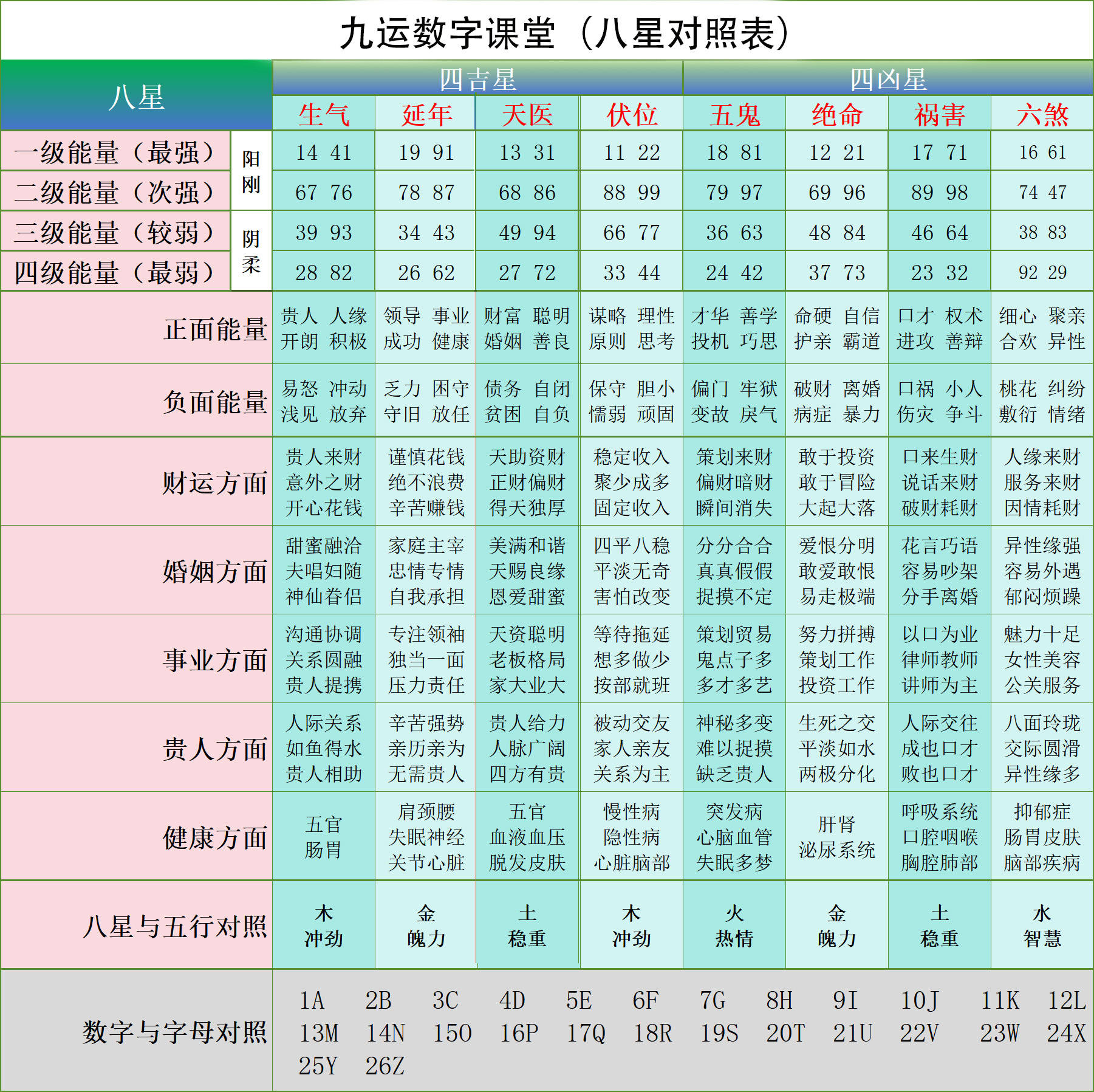Click the 贵人来财 意外之财 cell
The image size is (1094, 1092).
click(x=324, y=481)
